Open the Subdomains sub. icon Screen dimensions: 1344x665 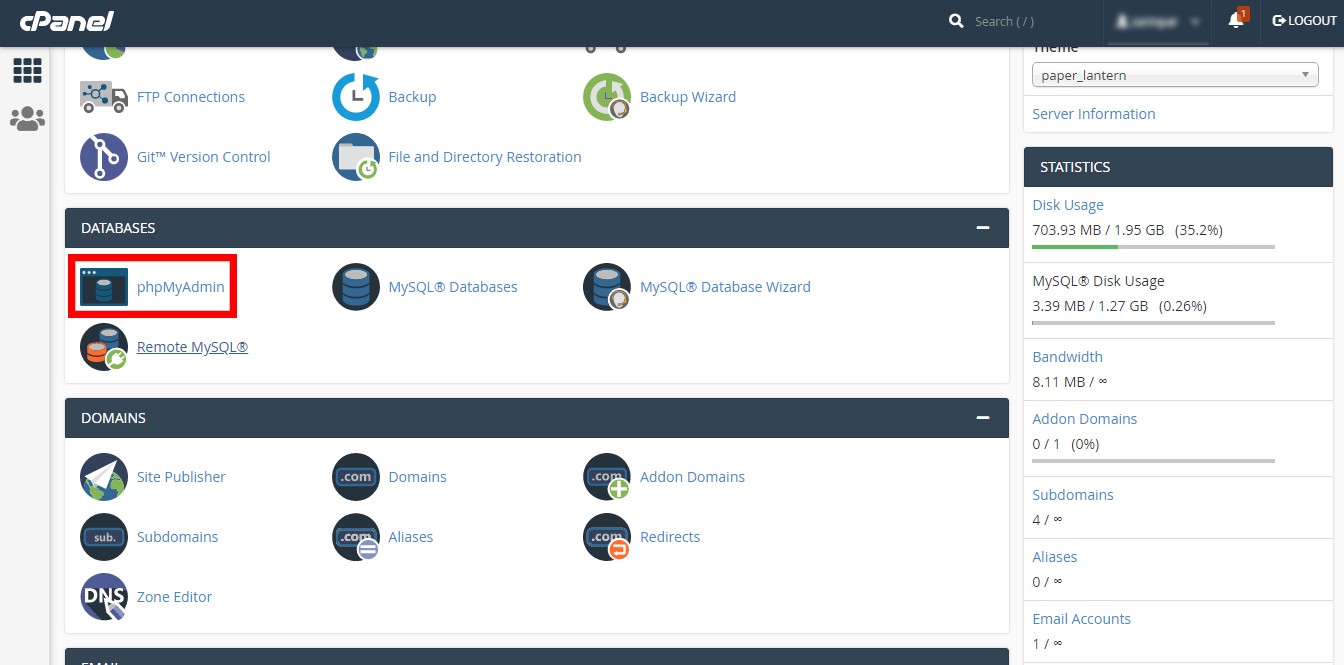tap(104, 537)
